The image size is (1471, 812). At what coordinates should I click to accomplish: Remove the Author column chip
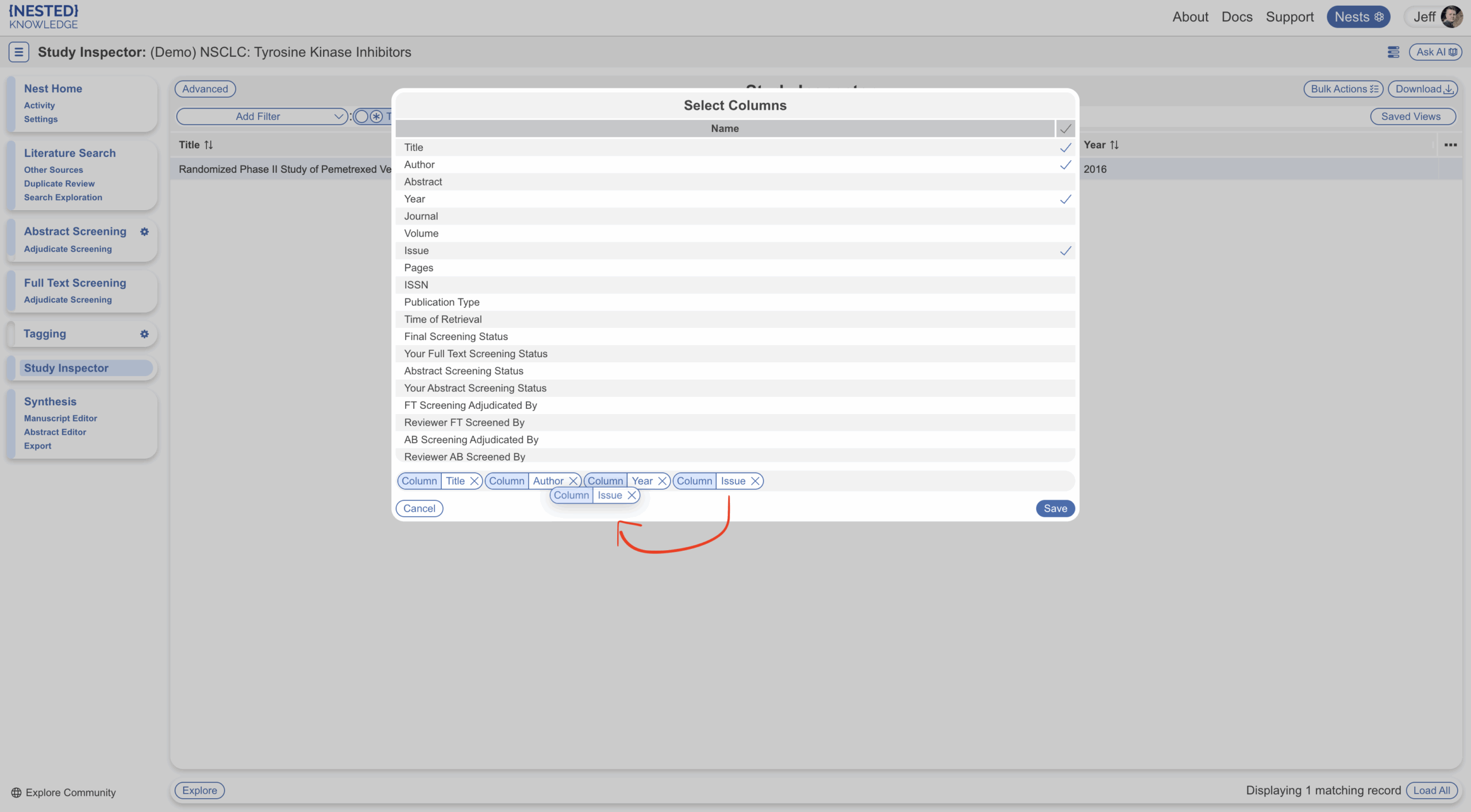(x=573, y=481)
